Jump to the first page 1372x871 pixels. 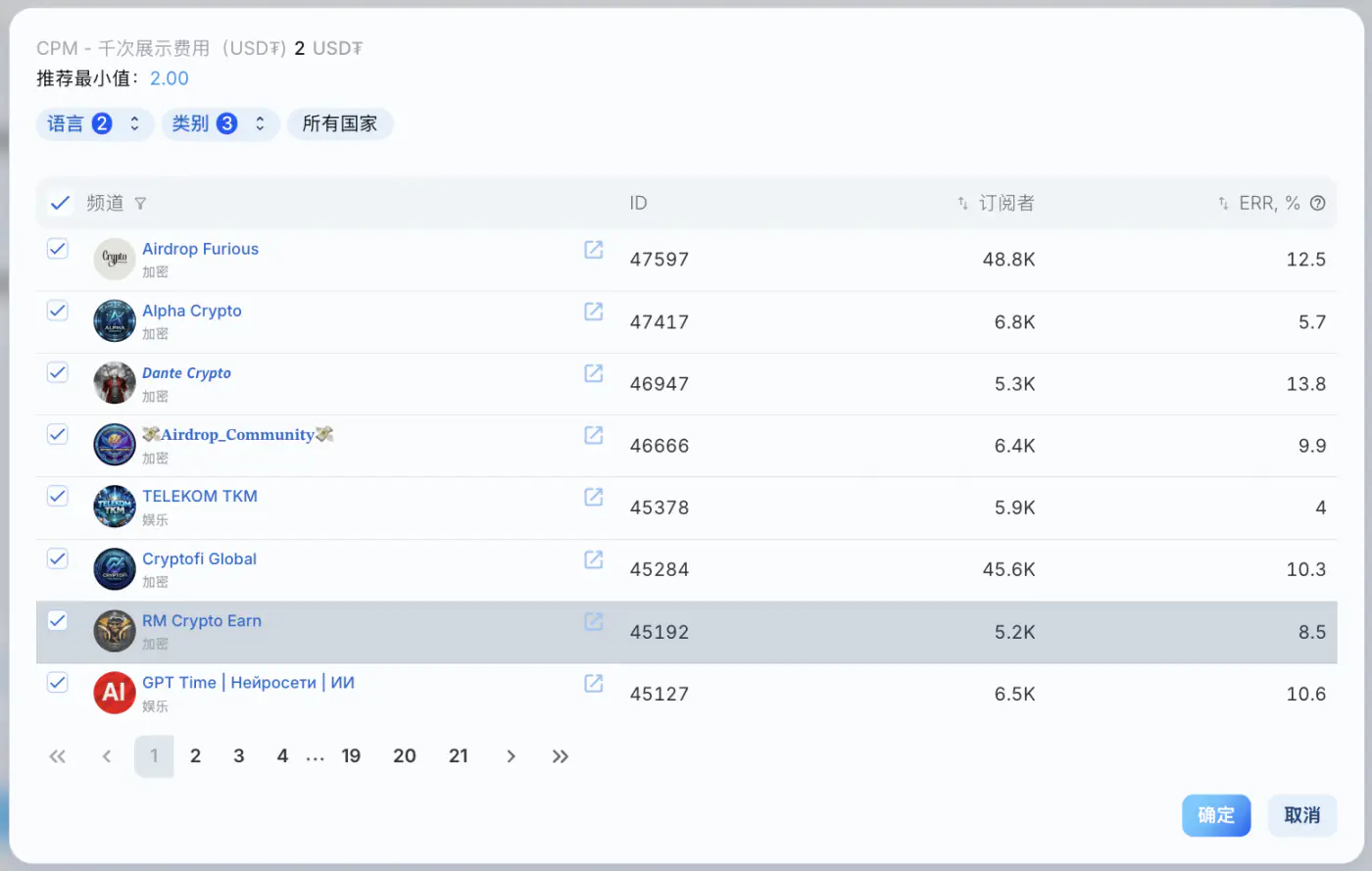(58, 756)
